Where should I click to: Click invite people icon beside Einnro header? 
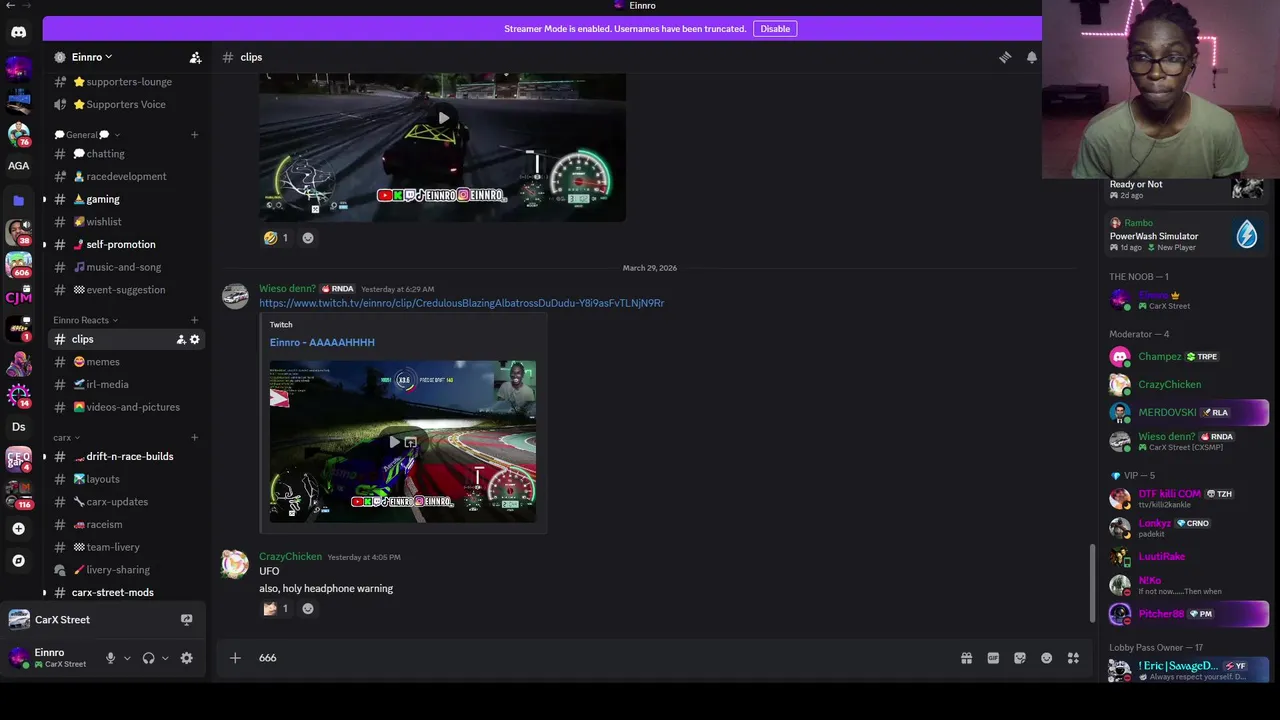[195, 57]
